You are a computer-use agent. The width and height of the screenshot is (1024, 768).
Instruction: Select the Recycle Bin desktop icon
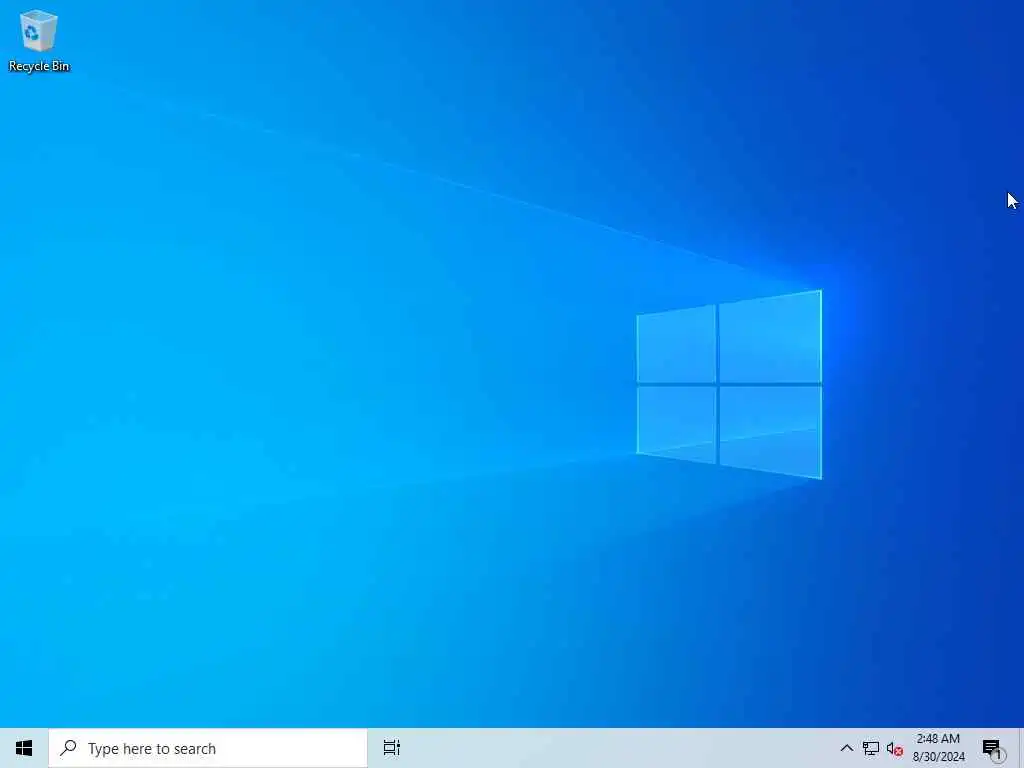pos(39,40)
